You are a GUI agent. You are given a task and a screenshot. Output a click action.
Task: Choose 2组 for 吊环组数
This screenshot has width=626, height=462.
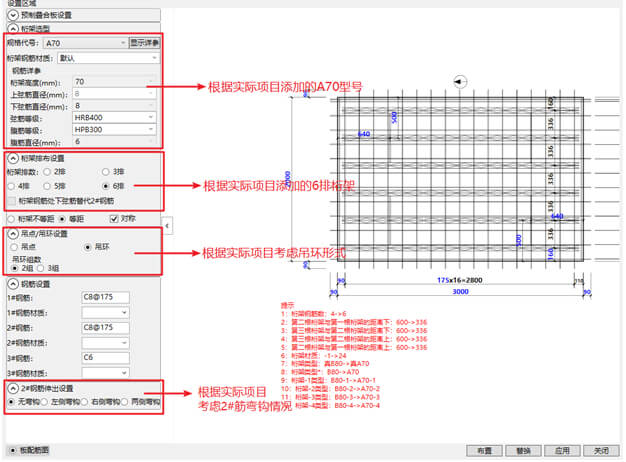point(15,268)
